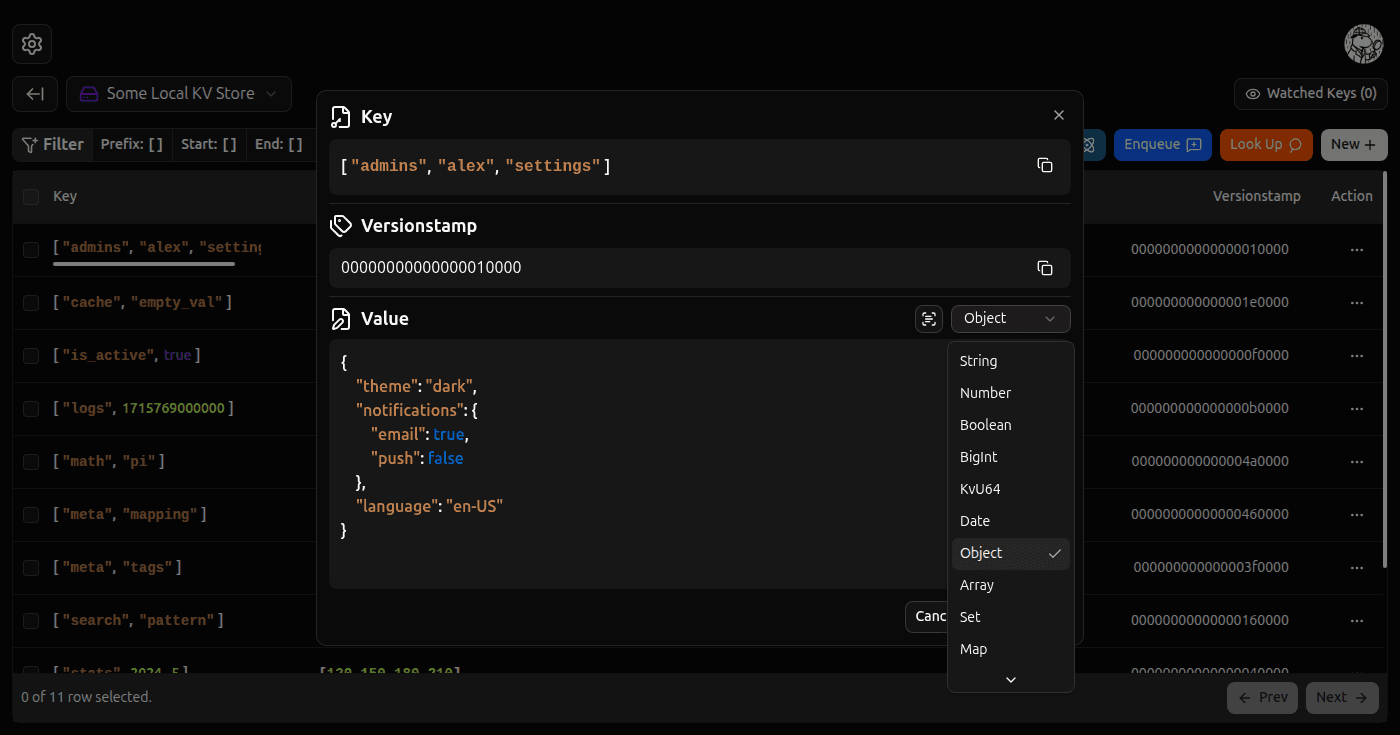Click the JSON value editor area
The width and height of the screenshot is (1400, 735).
pyautogui.click(x=638, y=464)
